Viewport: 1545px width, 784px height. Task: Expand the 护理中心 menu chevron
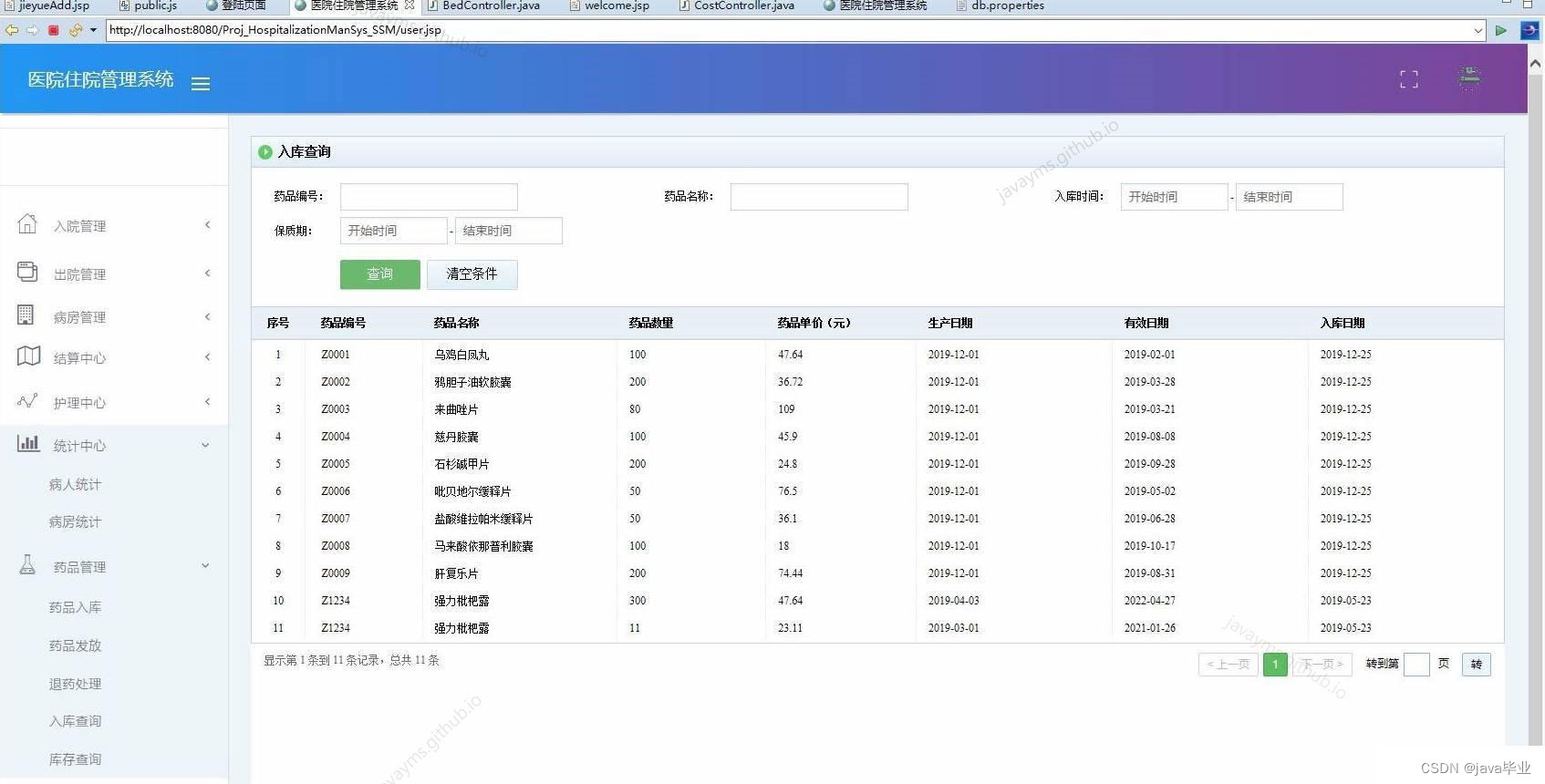click(x=208, y=401)
